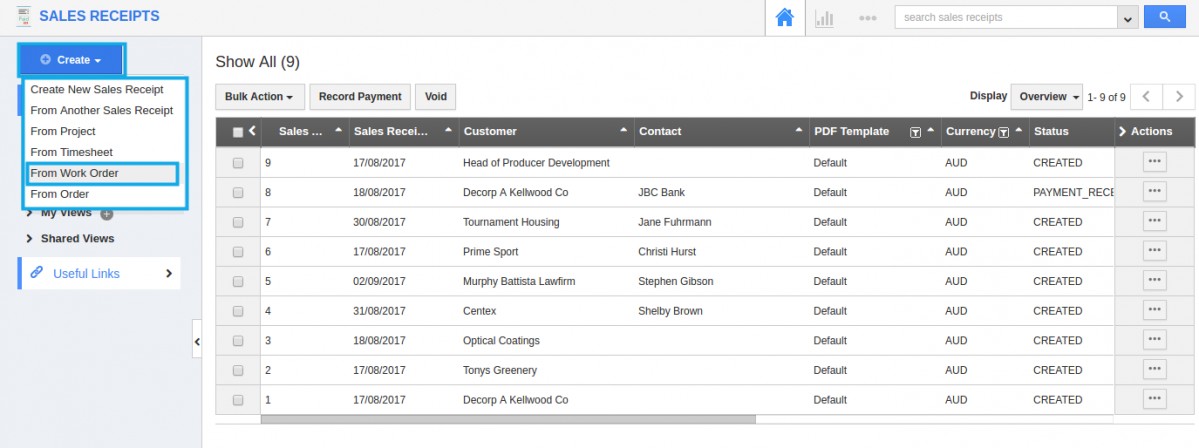
Task: Open actions menu for Centex row
Action: [x=1155, y=311]
